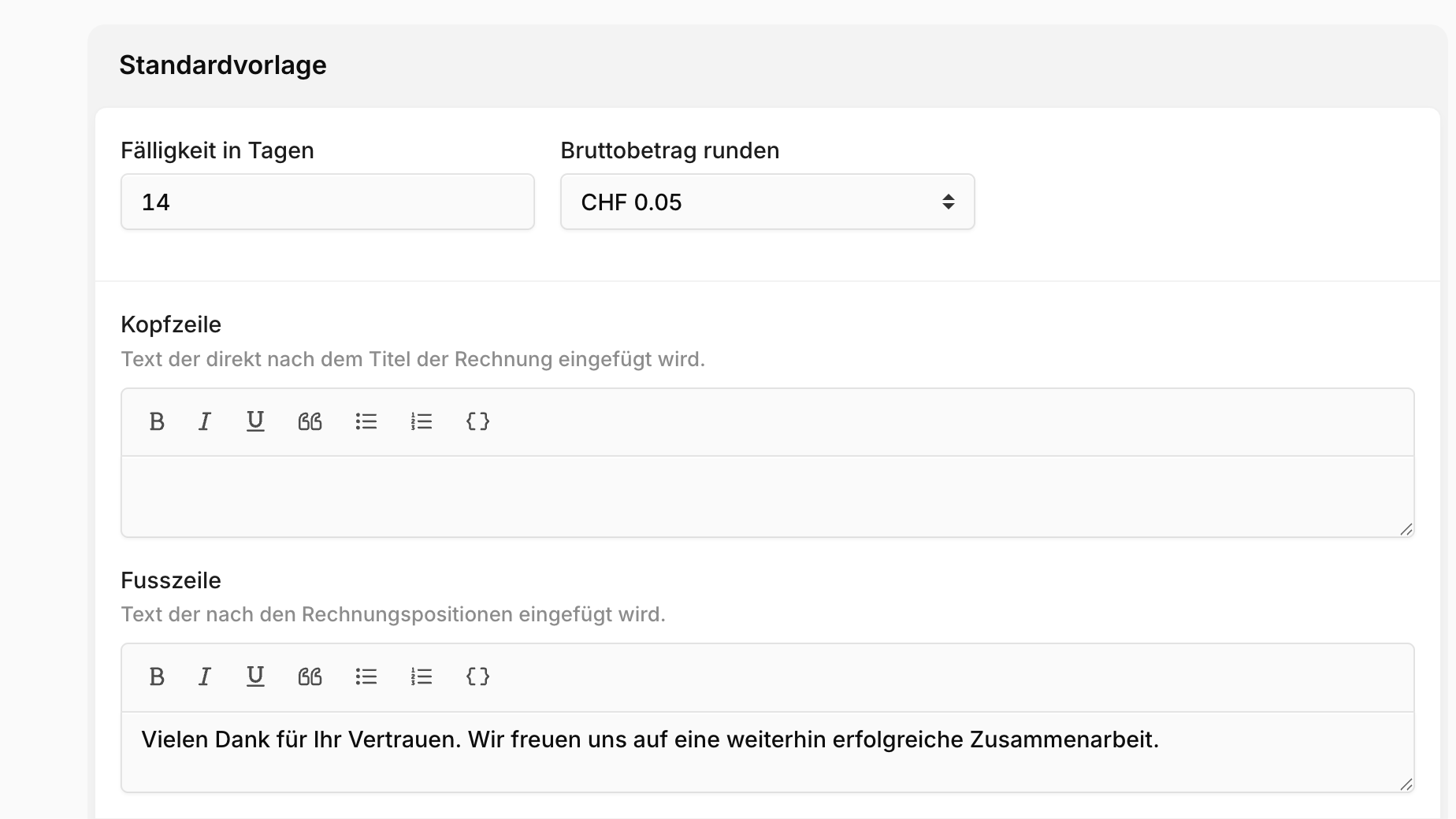Click the 'Fälligkeit in Tagen' label
The height and width of the screenshot is (819, 1456).
click(217, 150)
